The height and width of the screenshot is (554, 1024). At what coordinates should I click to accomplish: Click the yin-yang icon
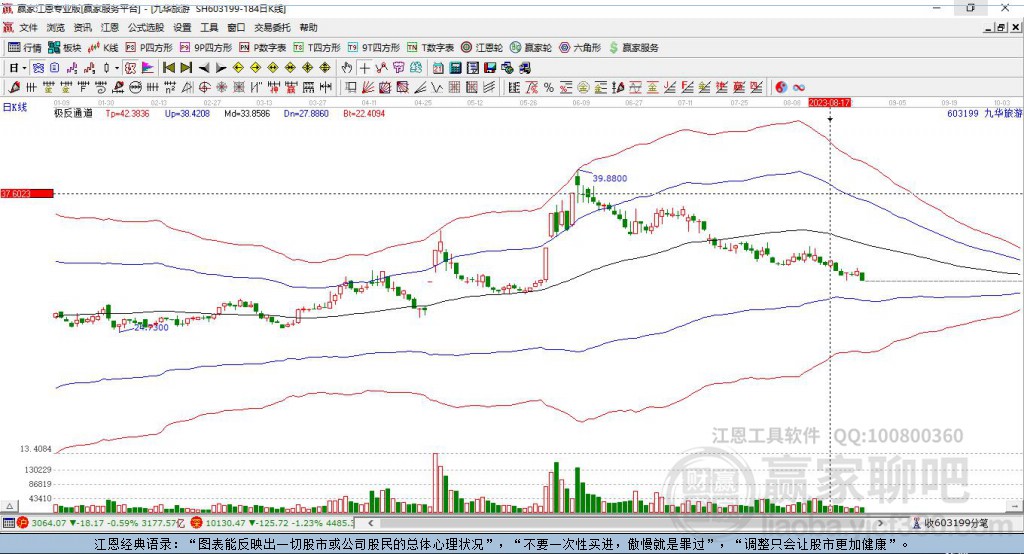[781, 87]
